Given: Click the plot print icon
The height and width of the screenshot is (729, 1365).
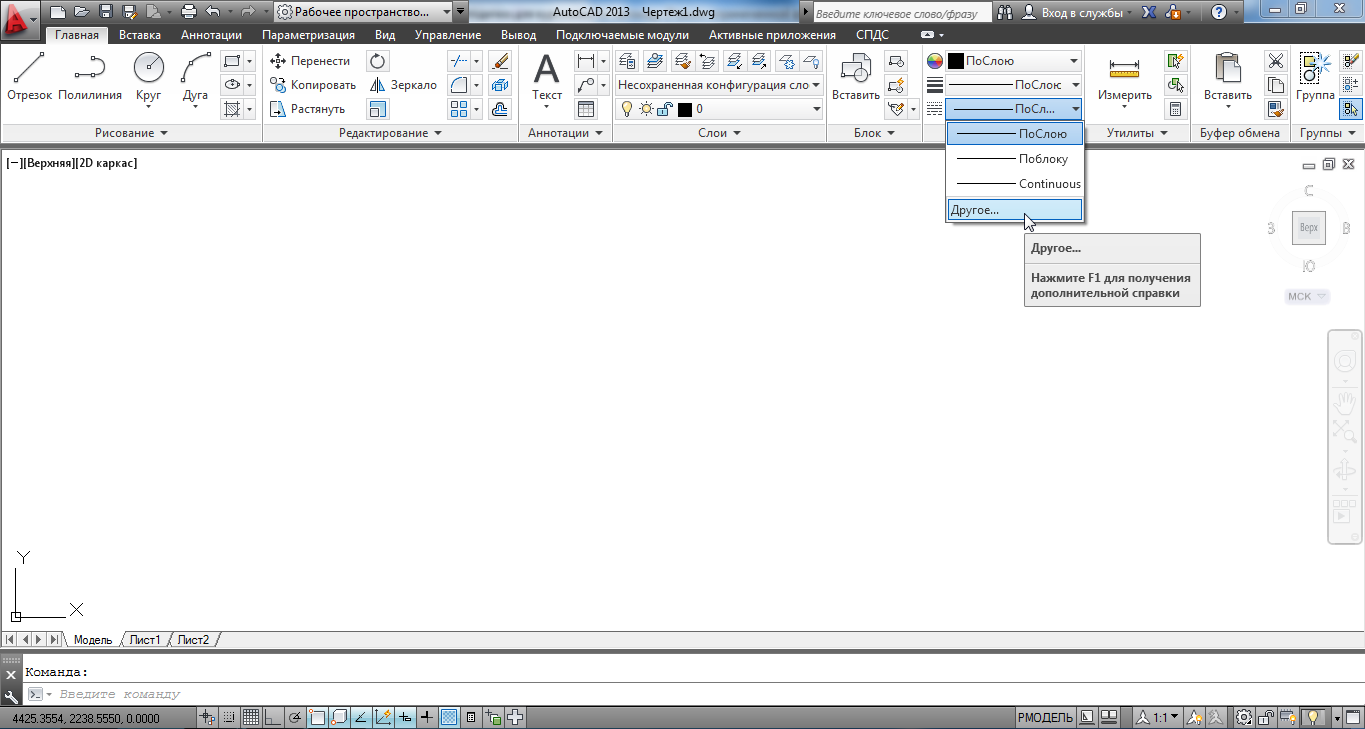Looking at the screenshot, I should 189,12.
